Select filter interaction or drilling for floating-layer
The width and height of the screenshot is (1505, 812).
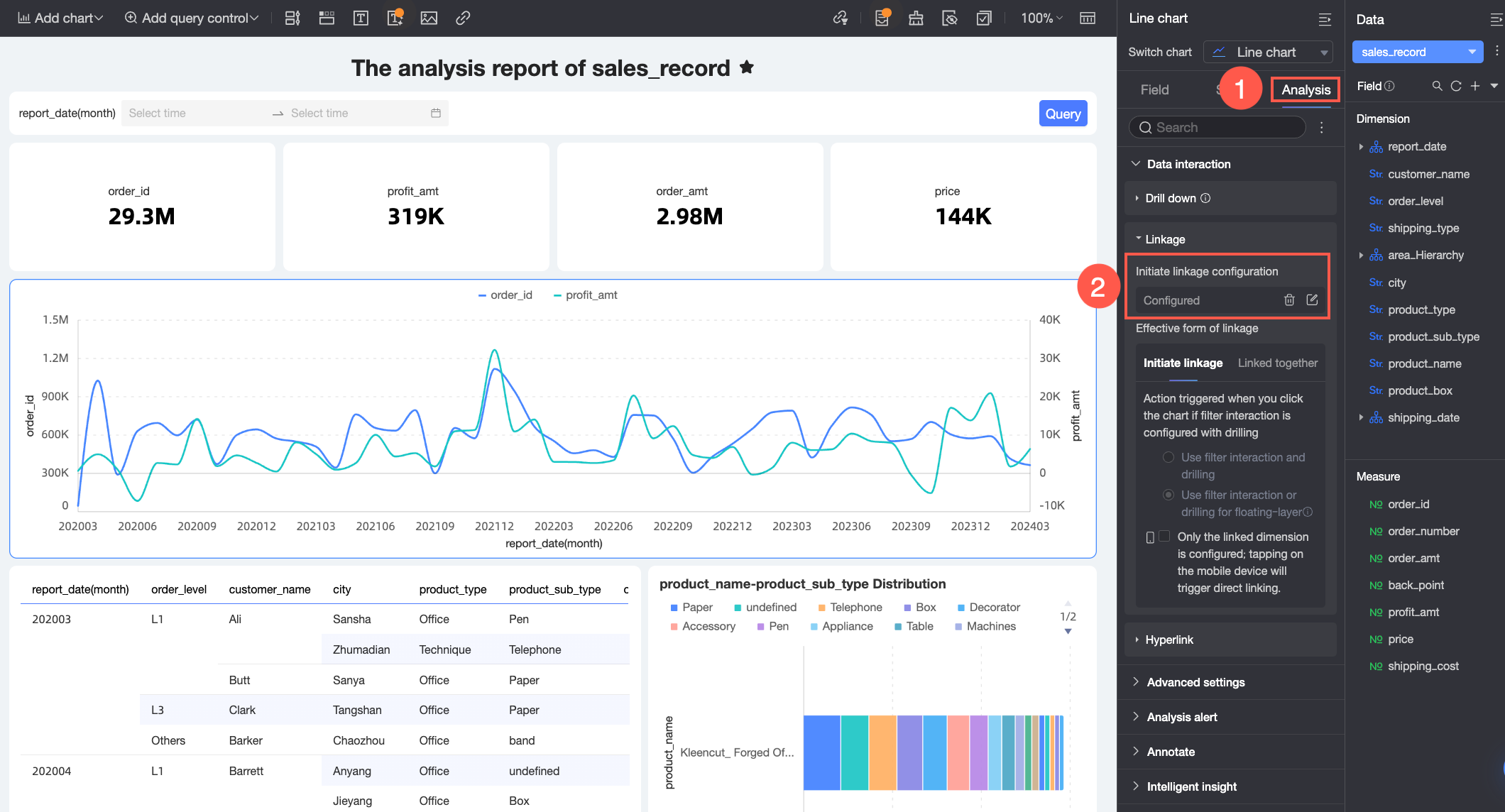point(1168,495)
